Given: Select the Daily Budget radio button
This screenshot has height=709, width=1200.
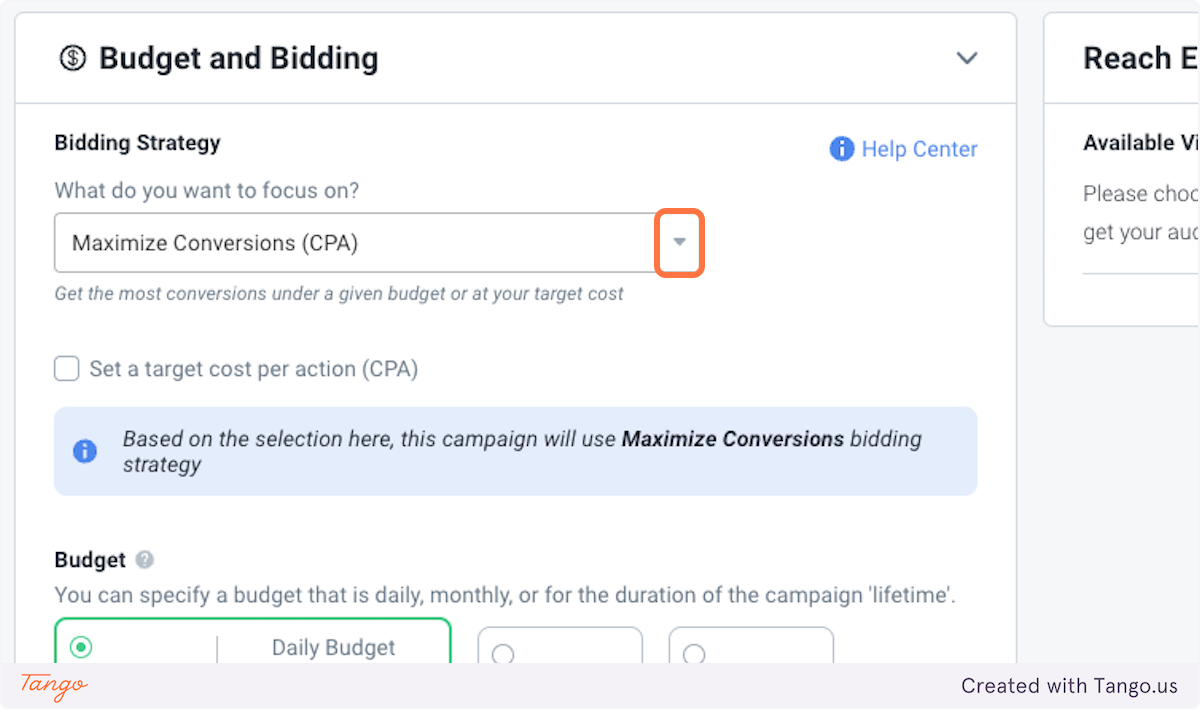Looking at the screenshot, I should click(x=81, y=648).
